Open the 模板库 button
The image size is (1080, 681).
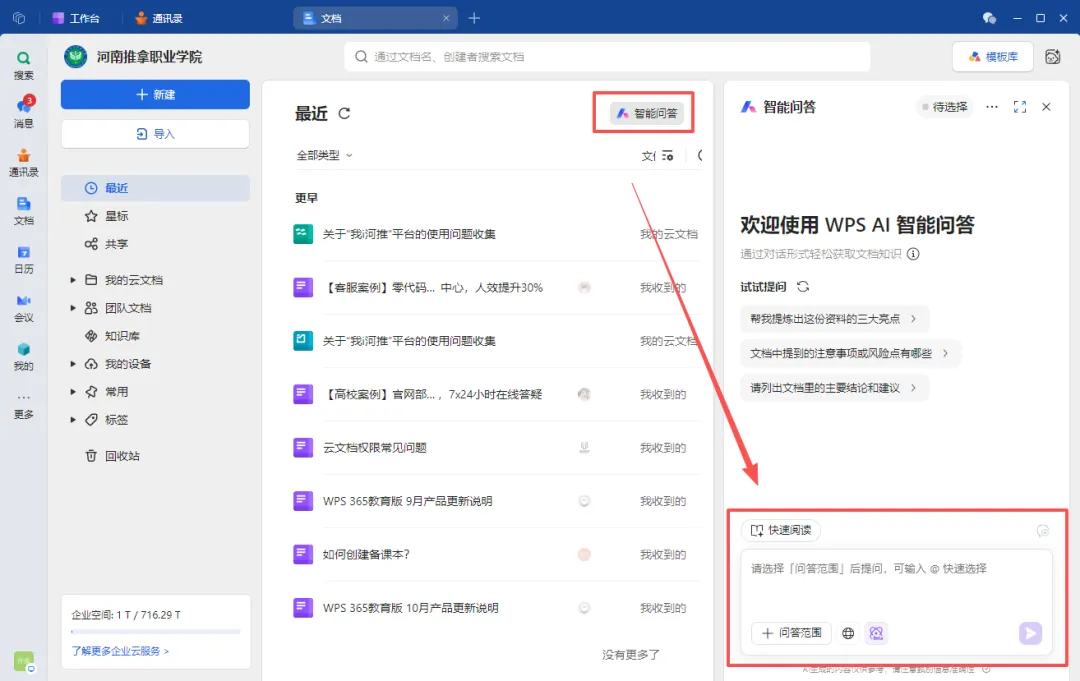tap(993, 56)
